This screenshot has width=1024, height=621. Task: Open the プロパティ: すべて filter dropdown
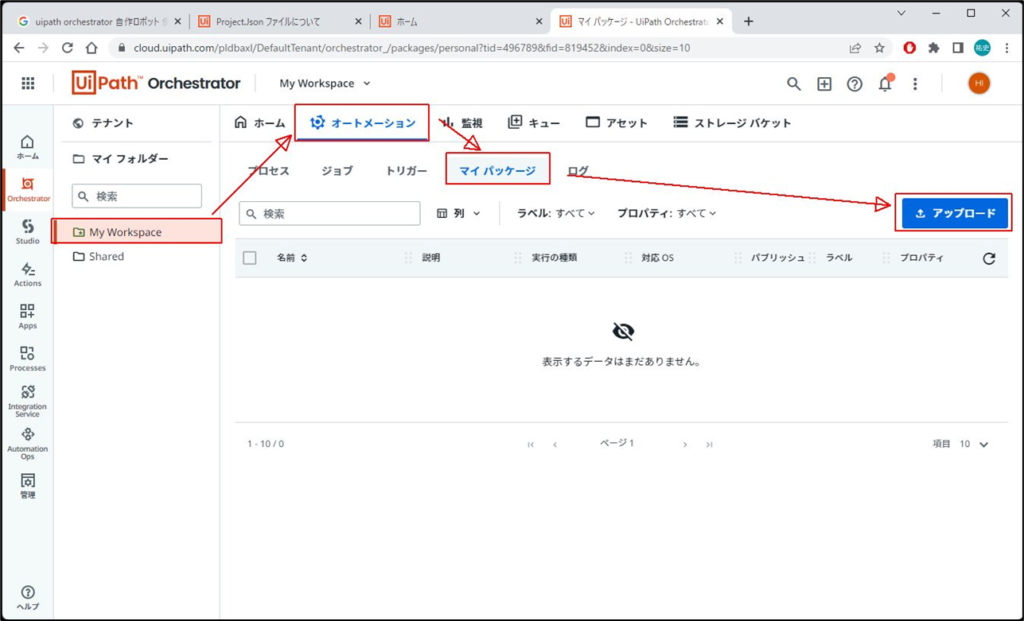667,214
